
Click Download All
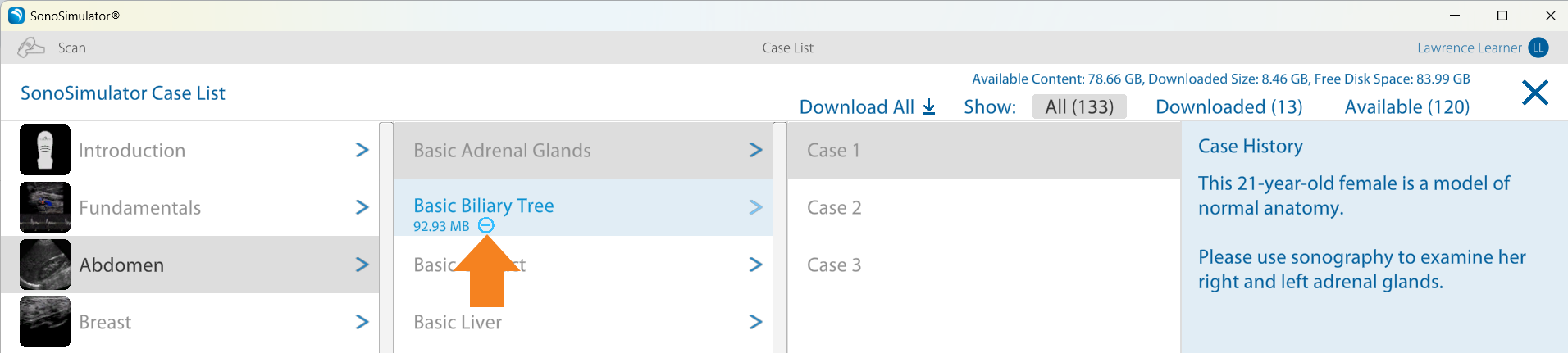tap(867, 107)
